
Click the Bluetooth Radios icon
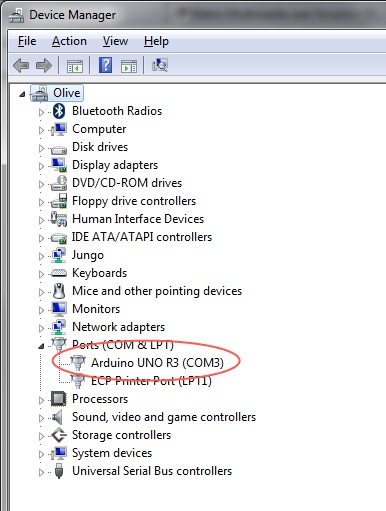tap(59, 111)
